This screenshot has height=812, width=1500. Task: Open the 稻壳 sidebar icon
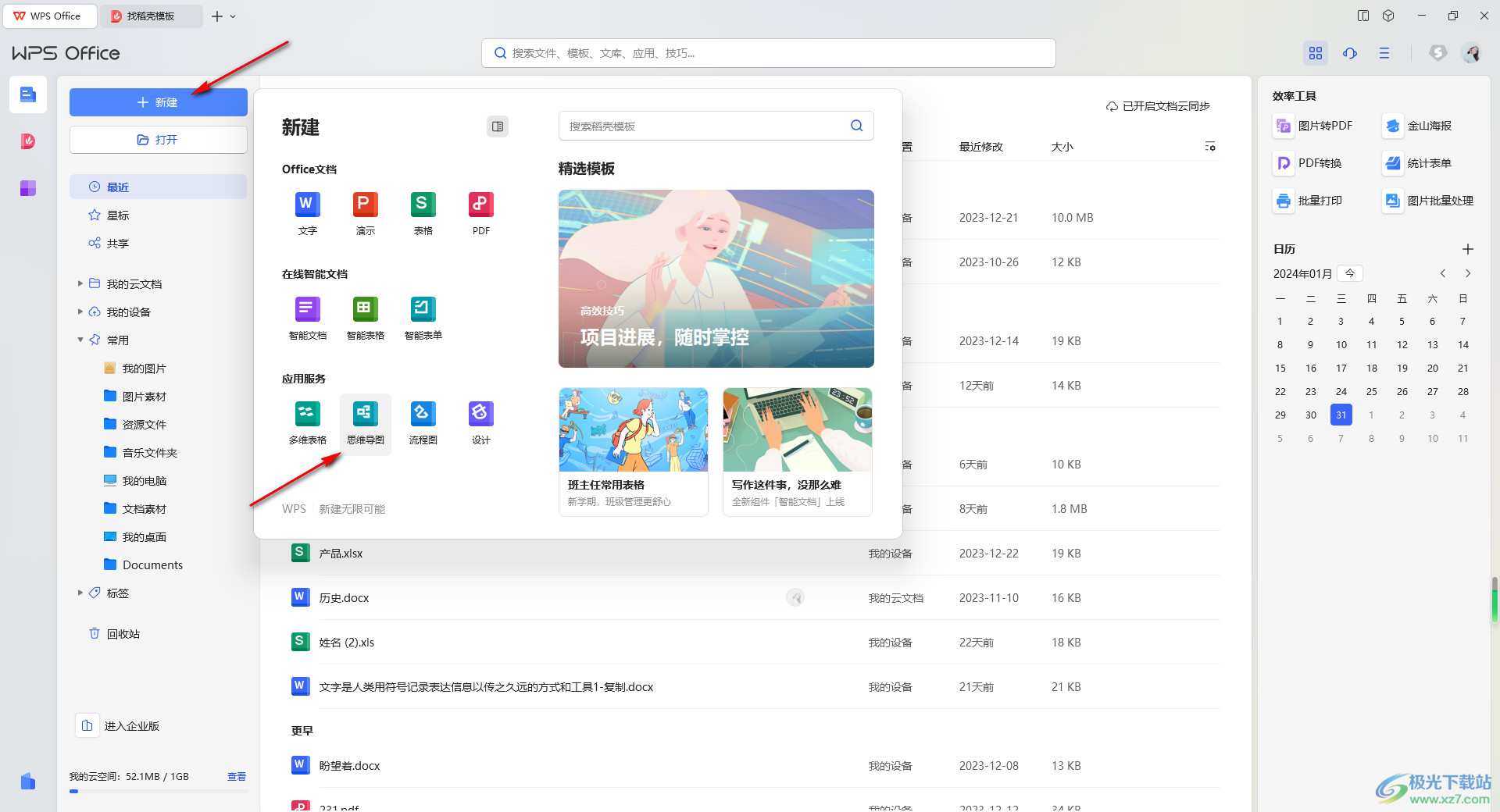click(28, 141)
